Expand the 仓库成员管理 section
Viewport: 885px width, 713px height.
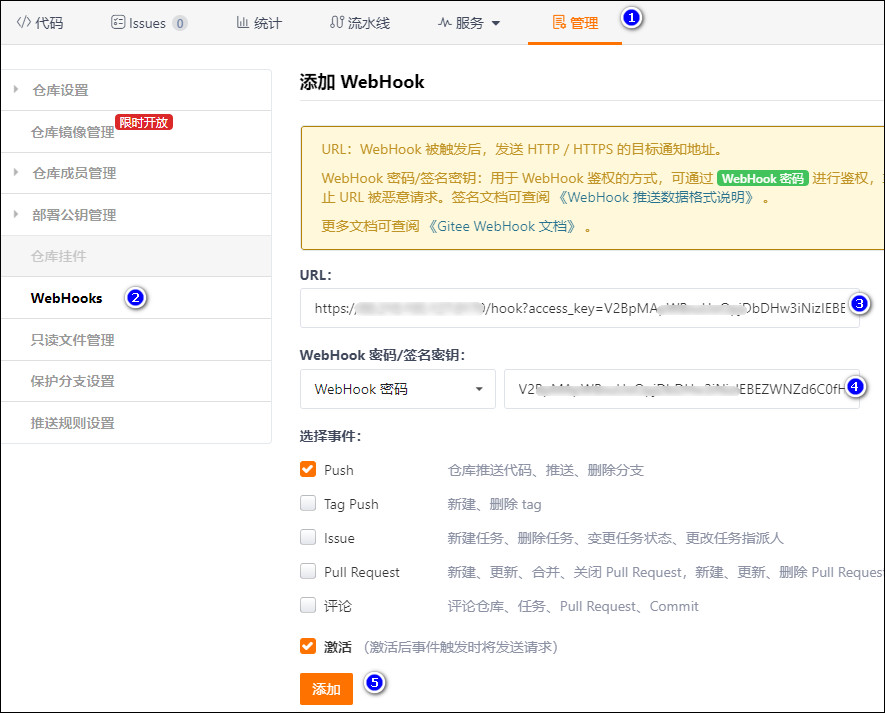click(136, 173)
